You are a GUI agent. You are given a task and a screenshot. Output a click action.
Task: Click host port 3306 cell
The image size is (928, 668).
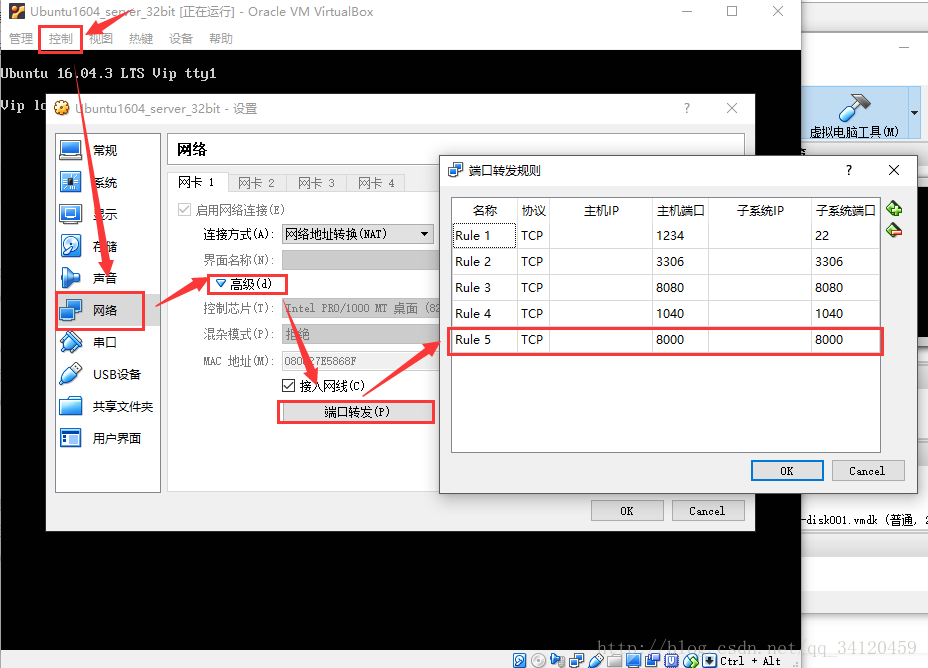[x=680, y=262]
